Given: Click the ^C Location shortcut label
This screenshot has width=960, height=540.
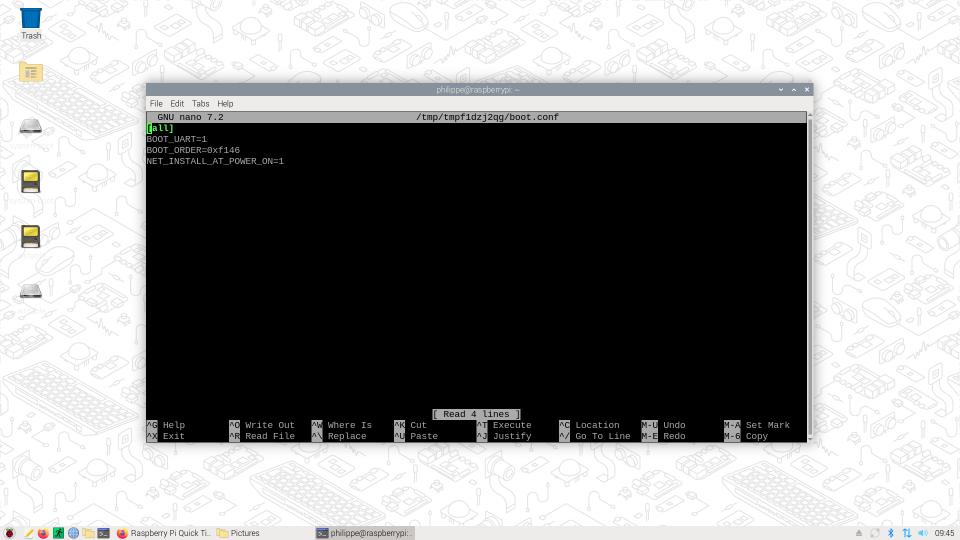Looking at the screenshot, I should [x=589, y=425].
